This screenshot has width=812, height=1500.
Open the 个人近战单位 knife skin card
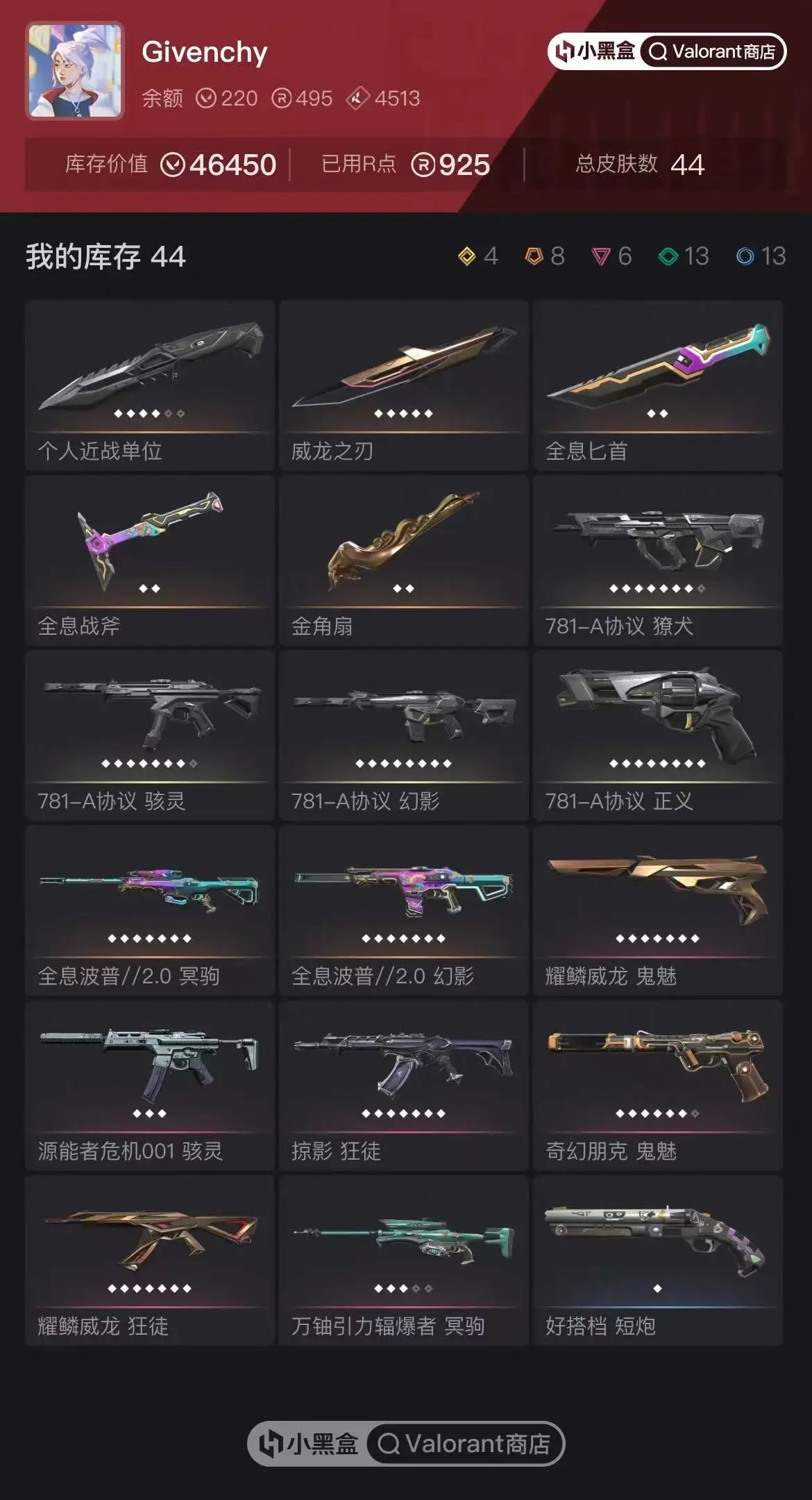[x=150, y=385]
